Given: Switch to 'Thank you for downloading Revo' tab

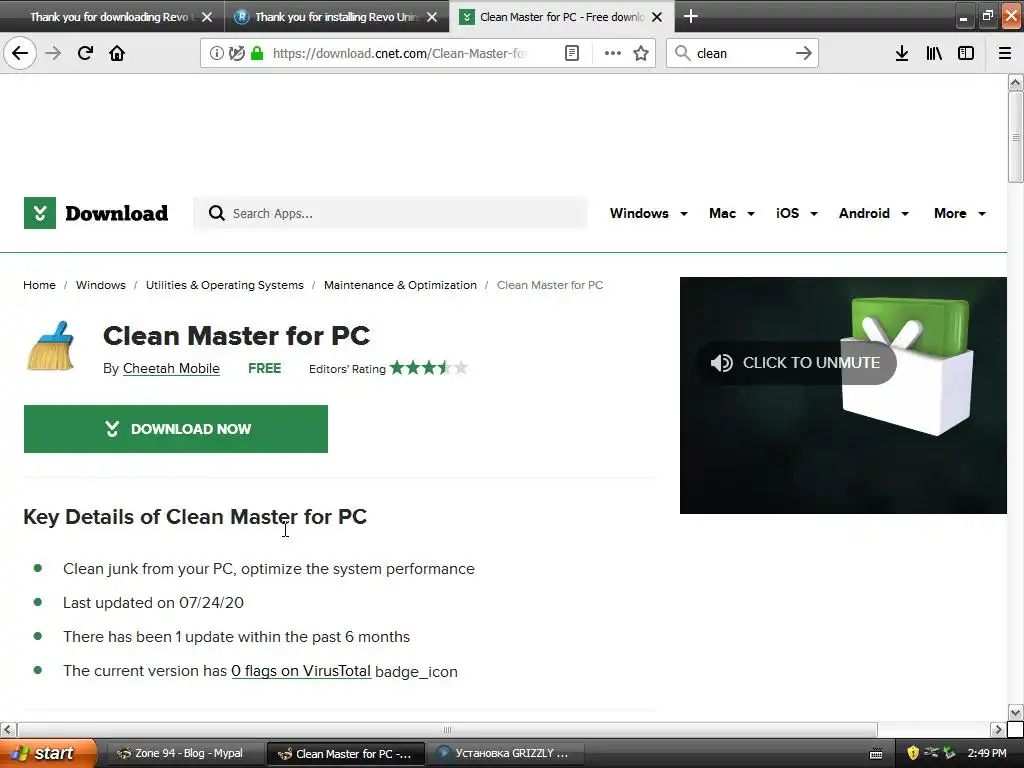Looking at the screenshot, I should [x=110, y=17].
